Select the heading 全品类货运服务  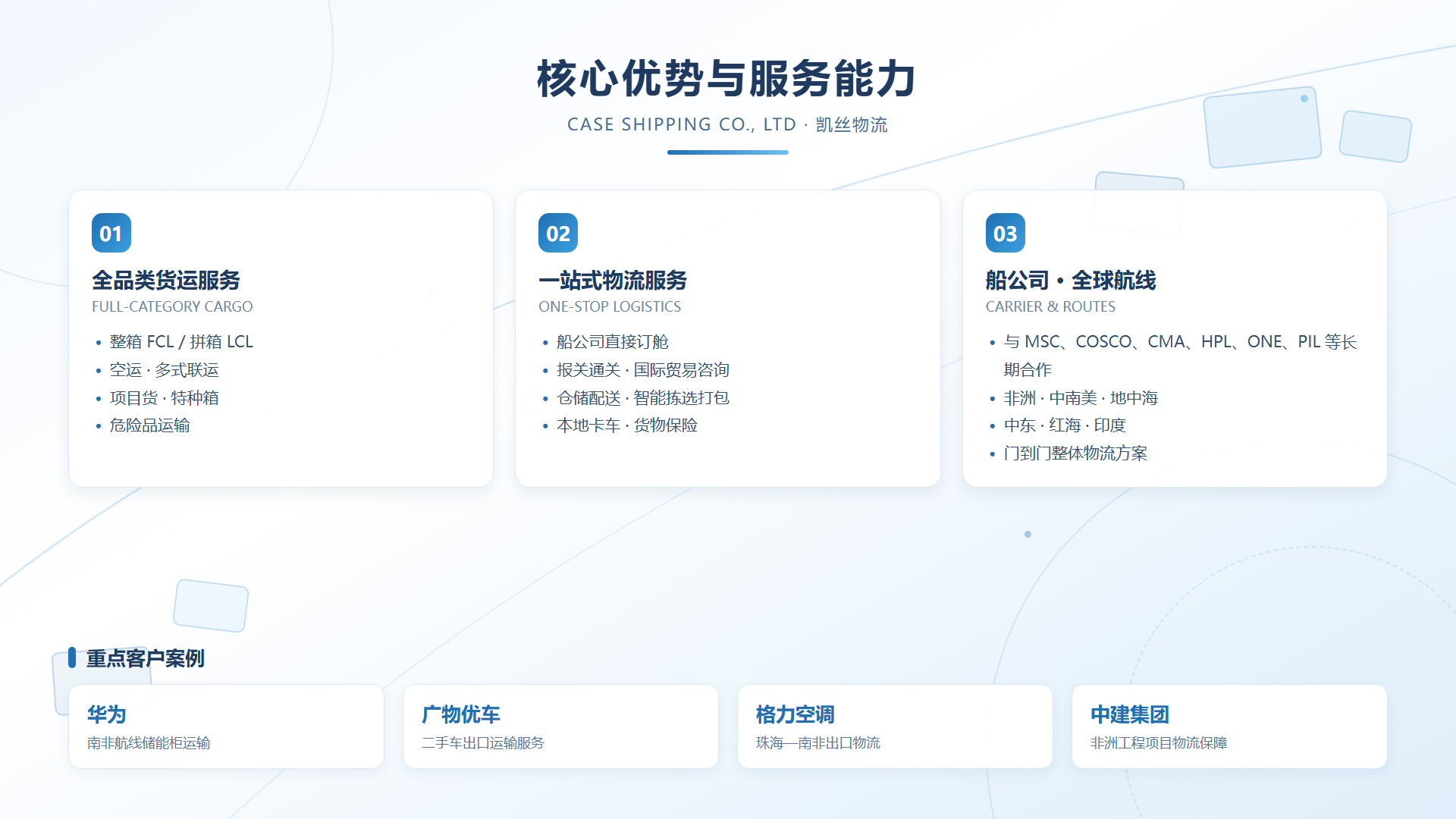click(166, 281)
